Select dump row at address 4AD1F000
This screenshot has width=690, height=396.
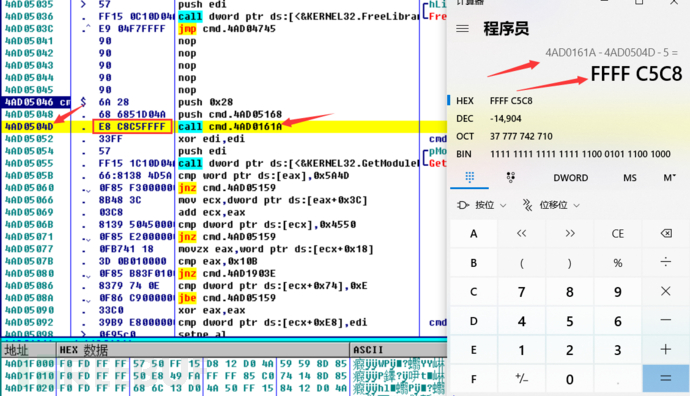click(224, 364)
